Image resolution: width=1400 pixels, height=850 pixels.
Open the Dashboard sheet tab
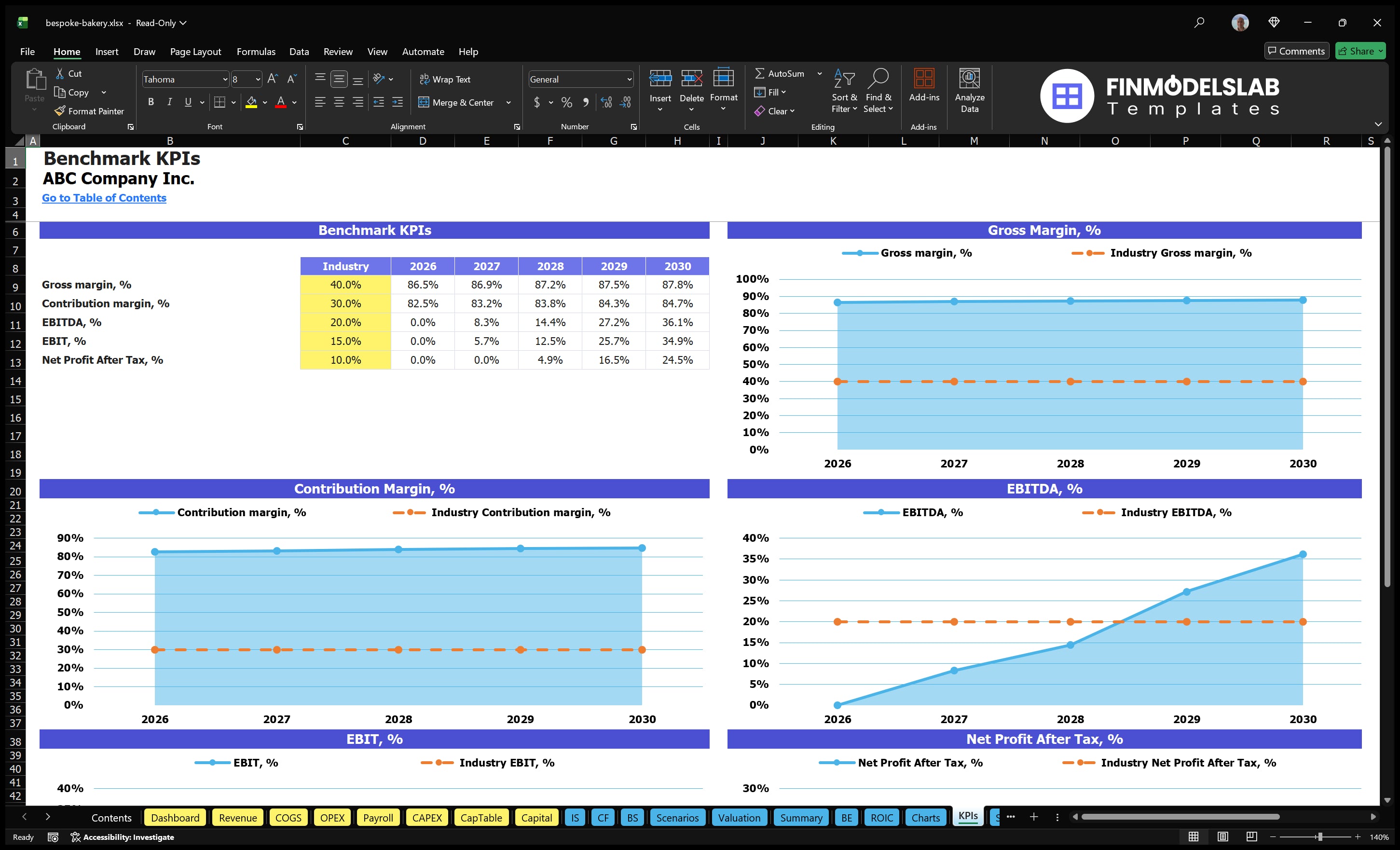pyautogui.click(x=175, y=818)
